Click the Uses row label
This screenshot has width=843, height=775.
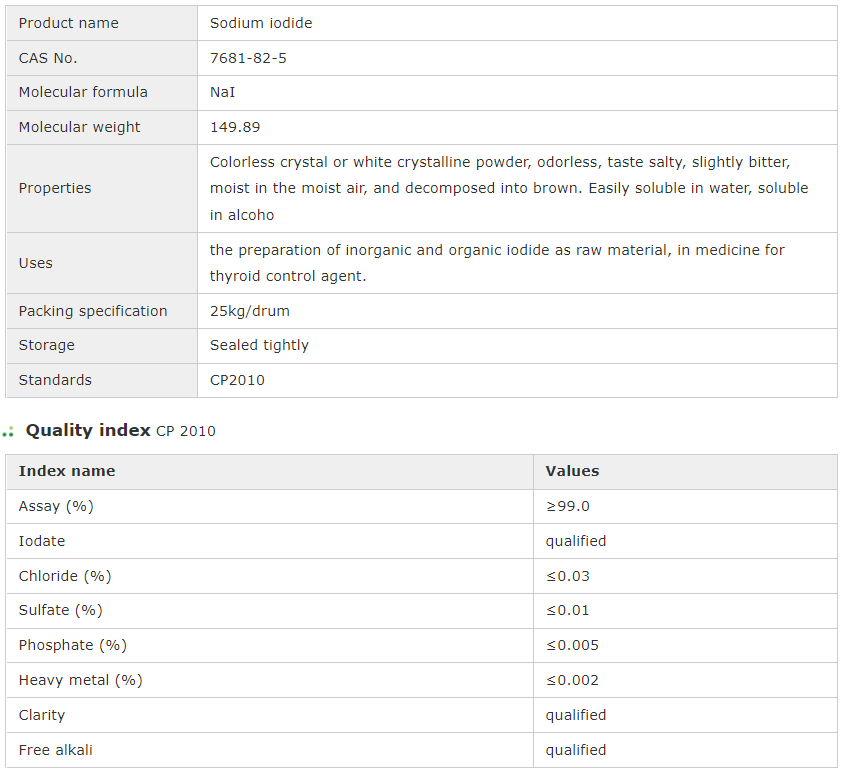coord(36,263)
